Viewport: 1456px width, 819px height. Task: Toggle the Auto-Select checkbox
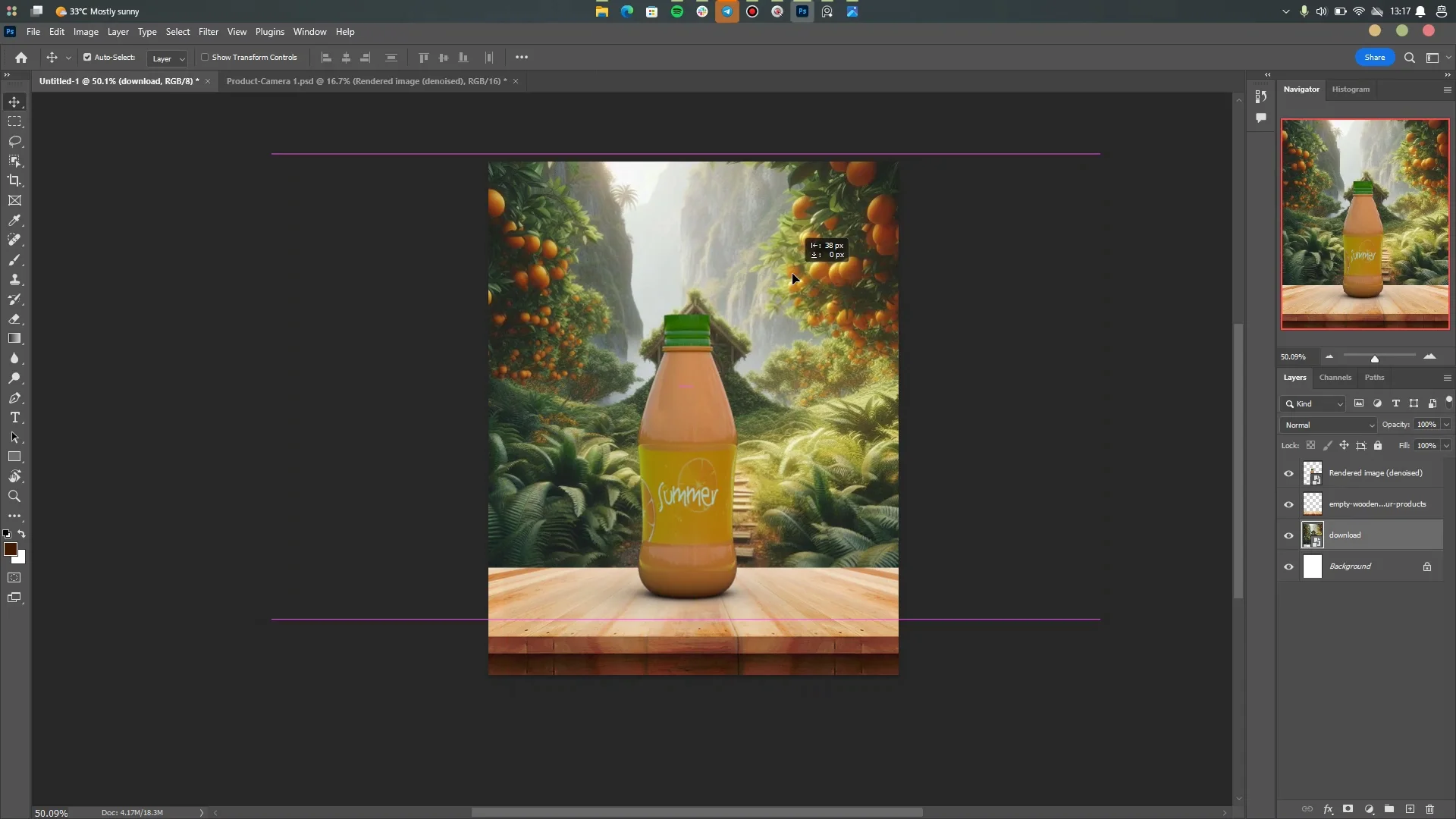[87, 57]
